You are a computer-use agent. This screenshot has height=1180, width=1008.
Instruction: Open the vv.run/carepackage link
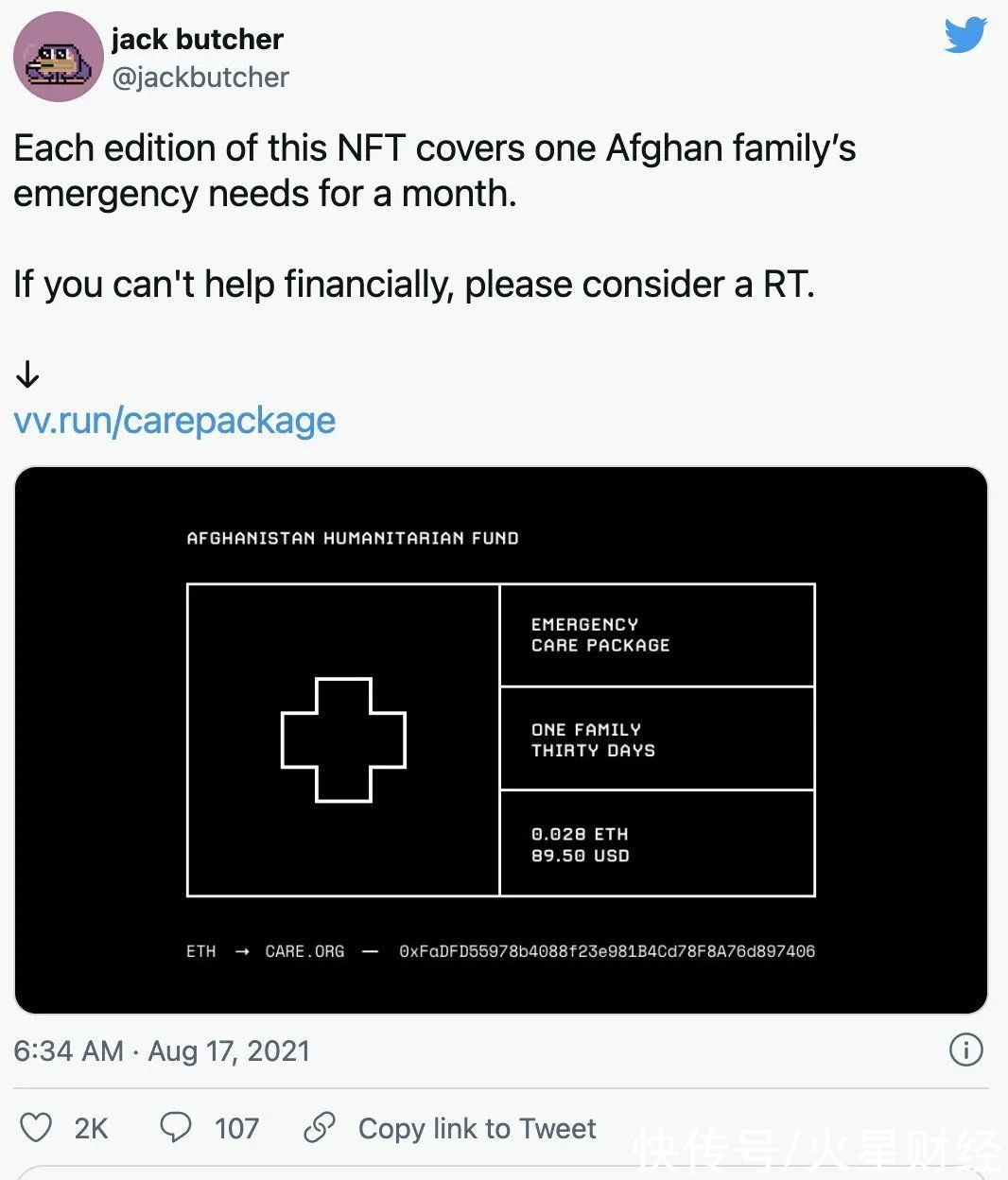point(175,420)
